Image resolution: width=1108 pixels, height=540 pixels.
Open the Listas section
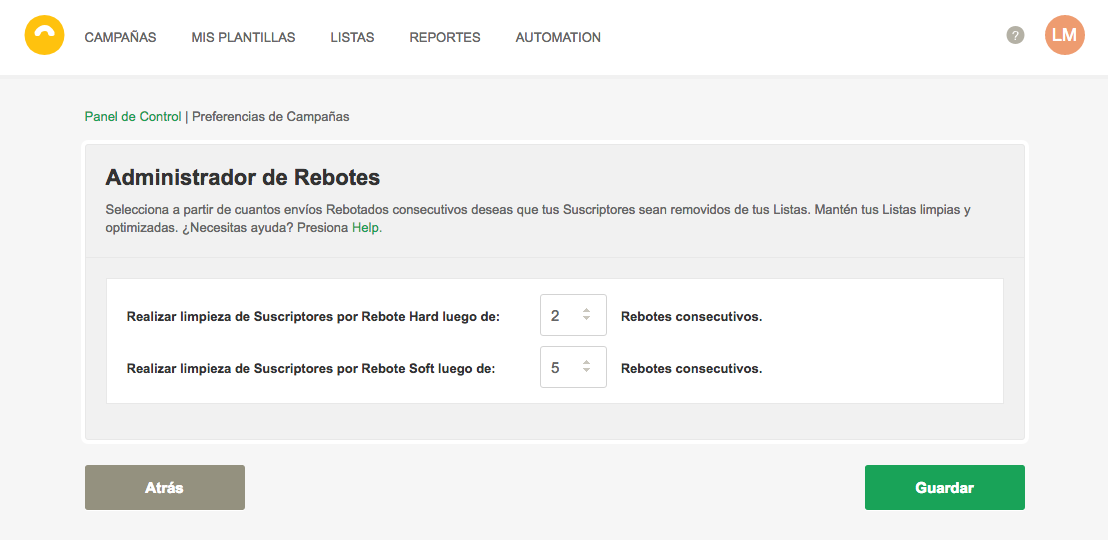coord(352,37)
